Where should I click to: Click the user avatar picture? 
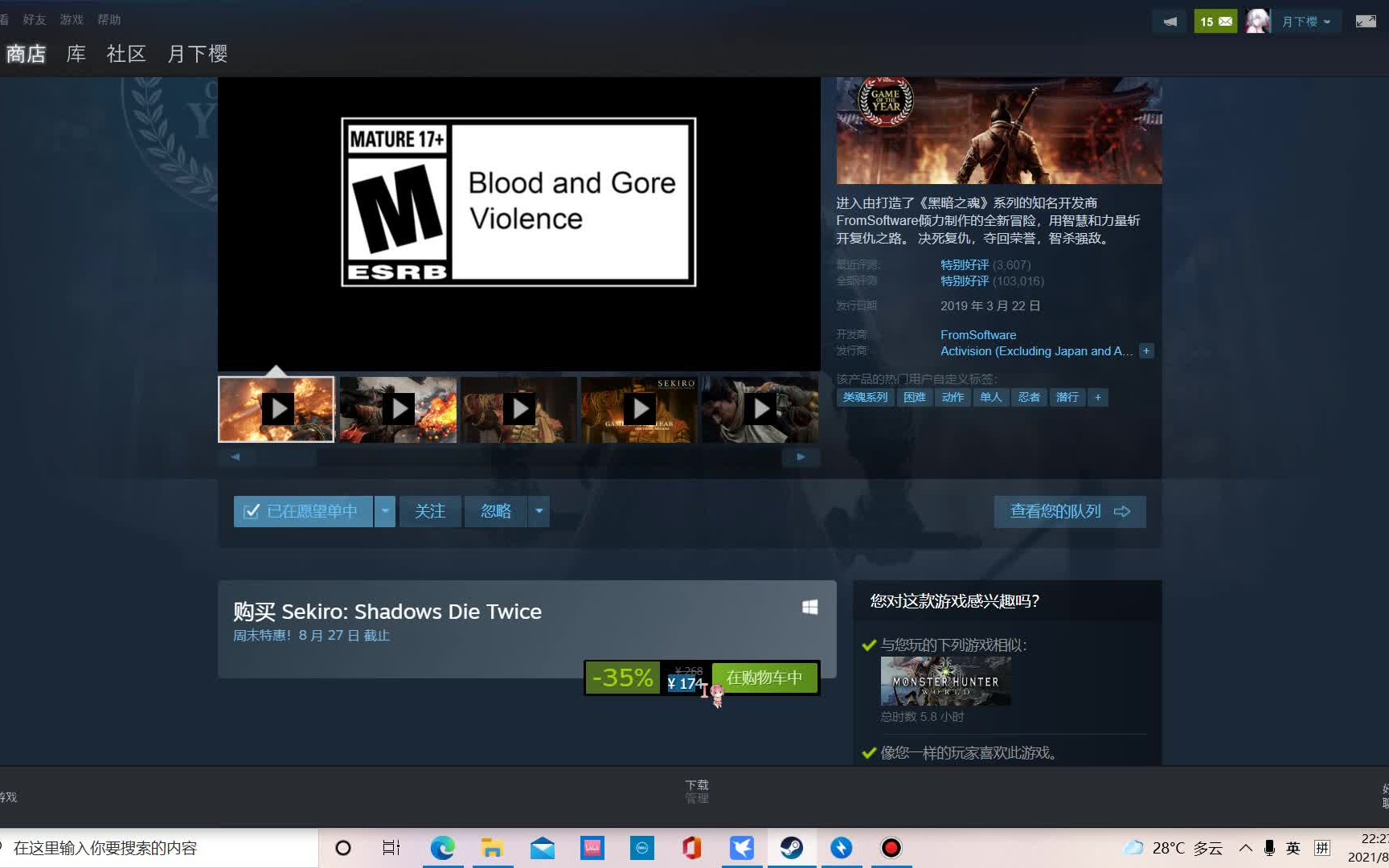click(1258, 22)
